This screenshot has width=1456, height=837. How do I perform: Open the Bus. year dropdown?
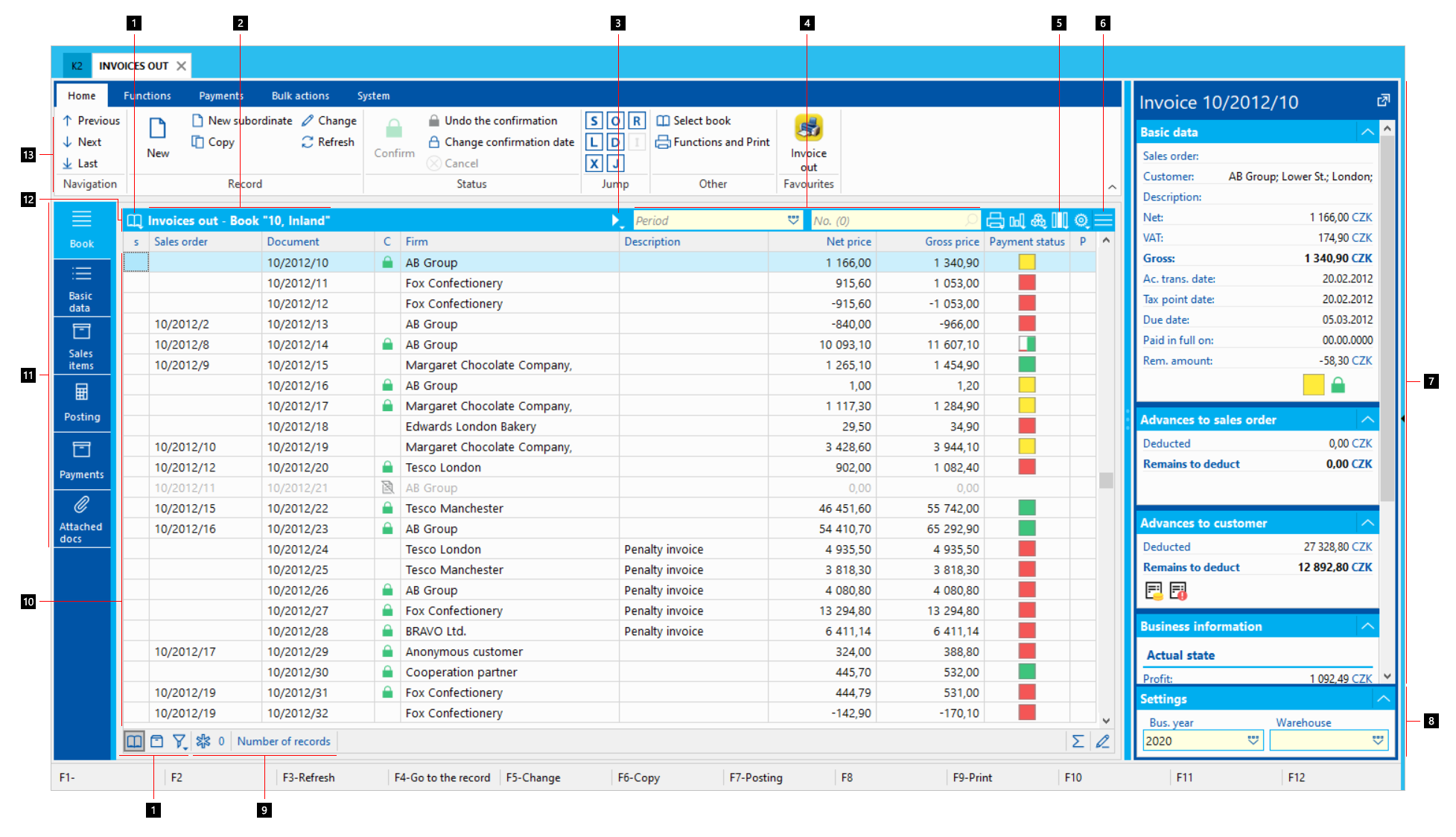[x=1253, y=740]
